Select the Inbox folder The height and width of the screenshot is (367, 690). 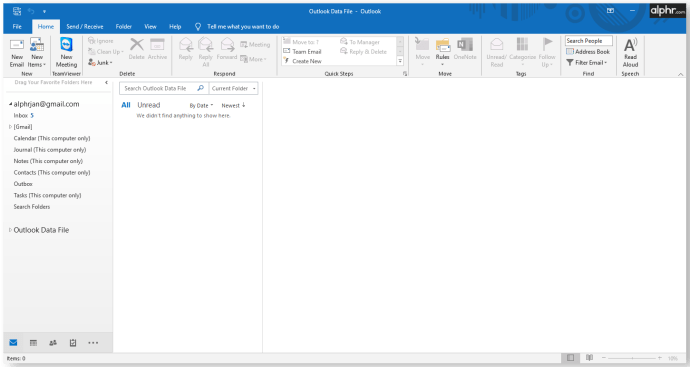[21, 115]
